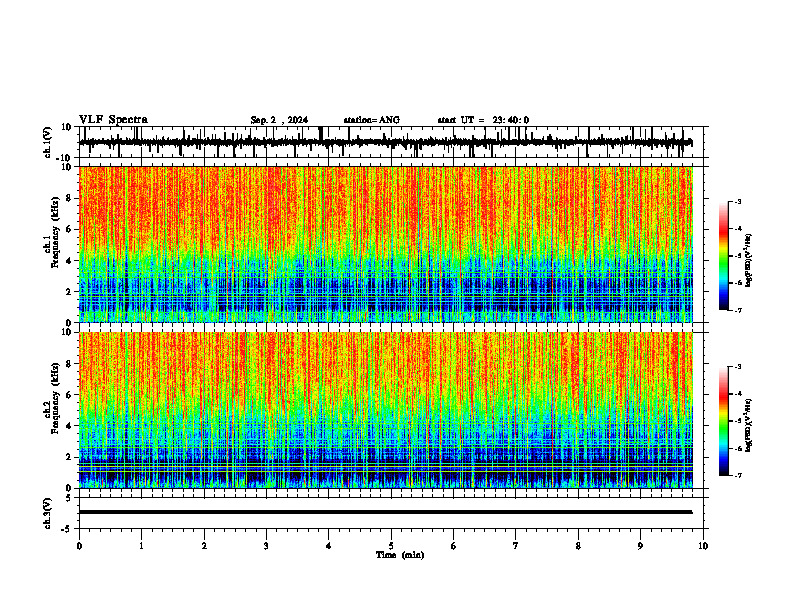Click the "station=ANG" header label
Viewport: 792px width, 612px height.
371,120
